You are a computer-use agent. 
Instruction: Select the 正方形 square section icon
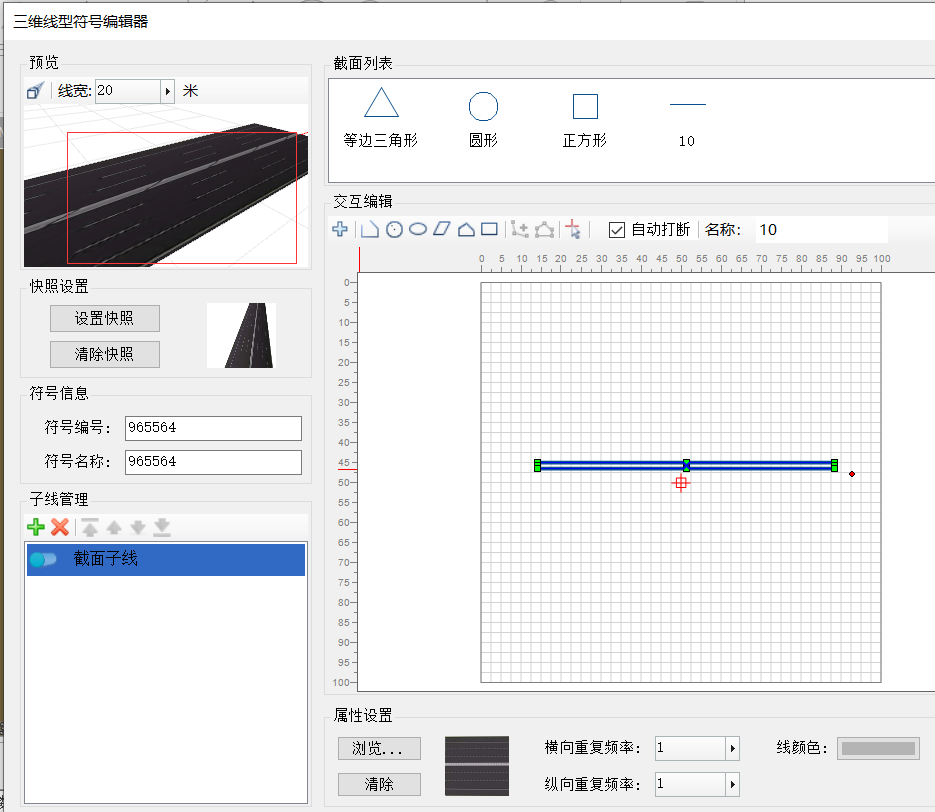point(585,107)
